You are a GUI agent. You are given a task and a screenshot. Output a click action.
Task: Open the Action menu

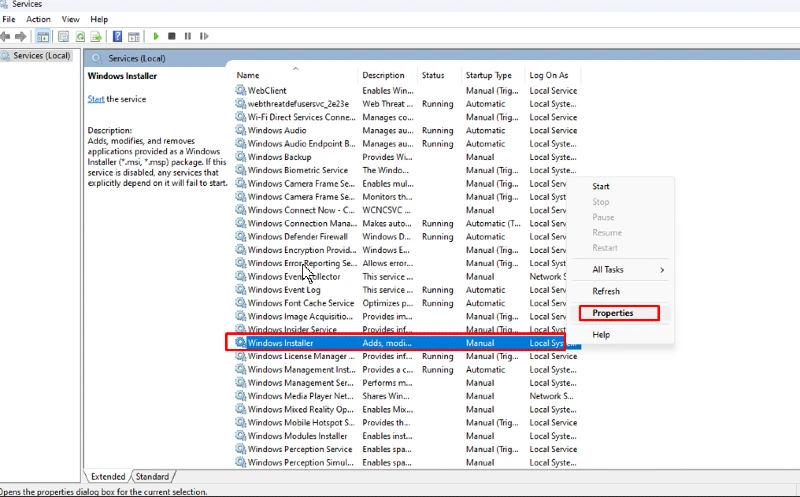click(38, 19)
